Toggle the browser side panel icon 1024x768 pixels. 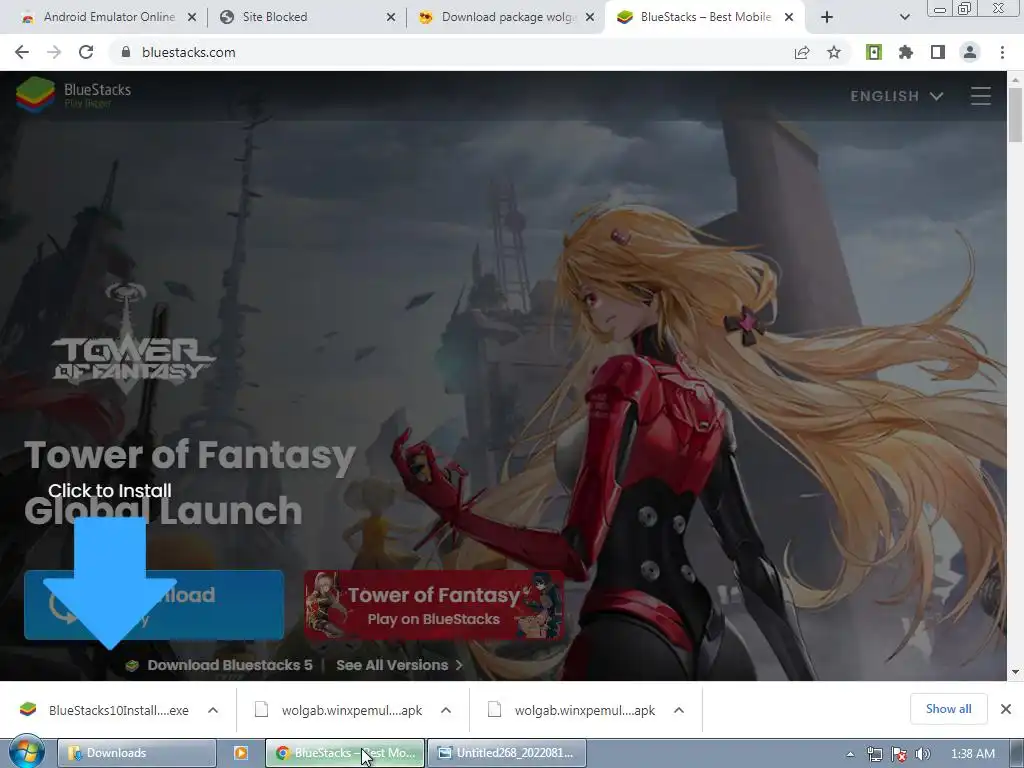point(938,52)
